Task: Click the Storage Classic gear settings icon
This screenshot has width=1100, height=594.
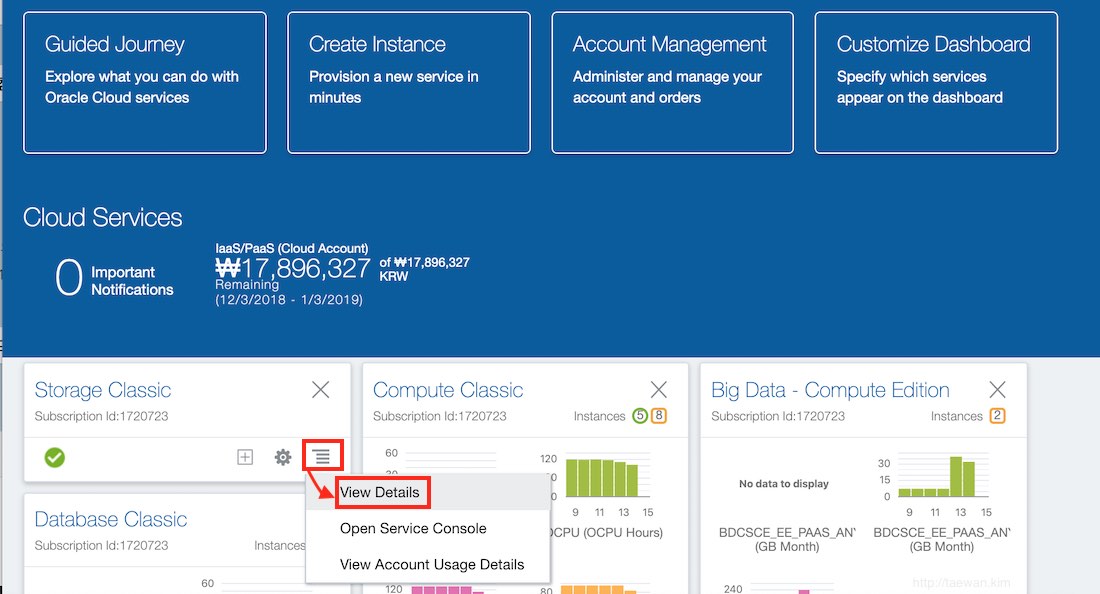Action: point(283,457)
